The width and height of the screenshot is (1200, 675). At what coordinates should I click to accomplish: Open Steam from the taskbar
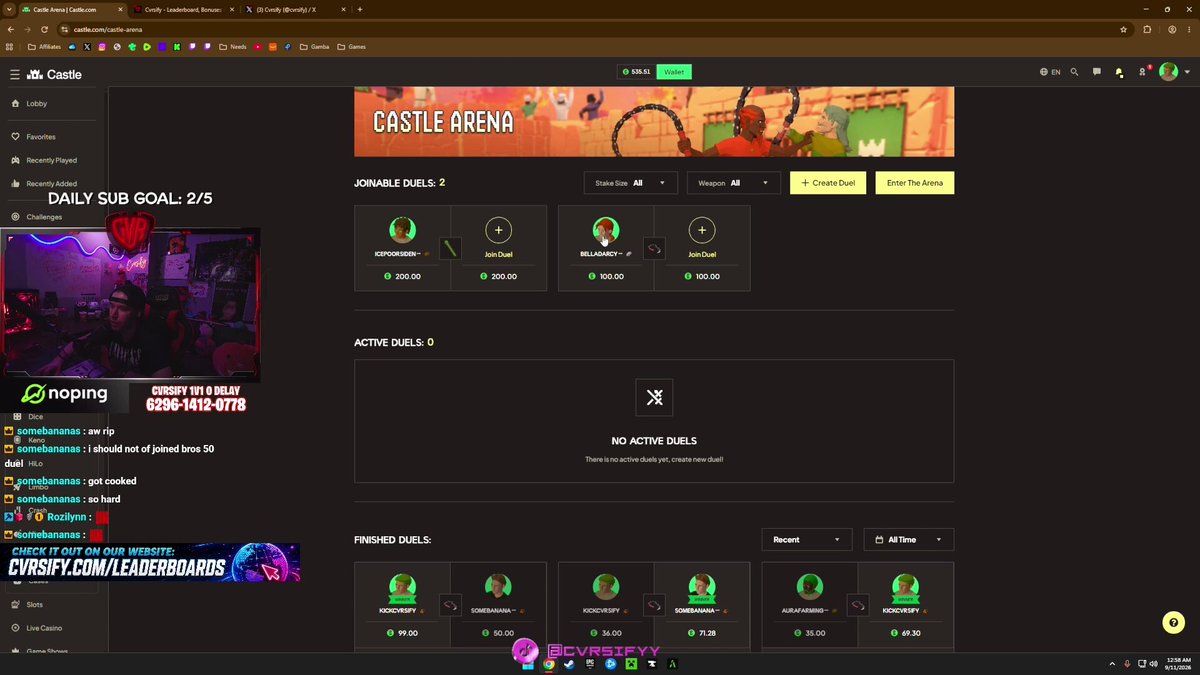point(569,664)
